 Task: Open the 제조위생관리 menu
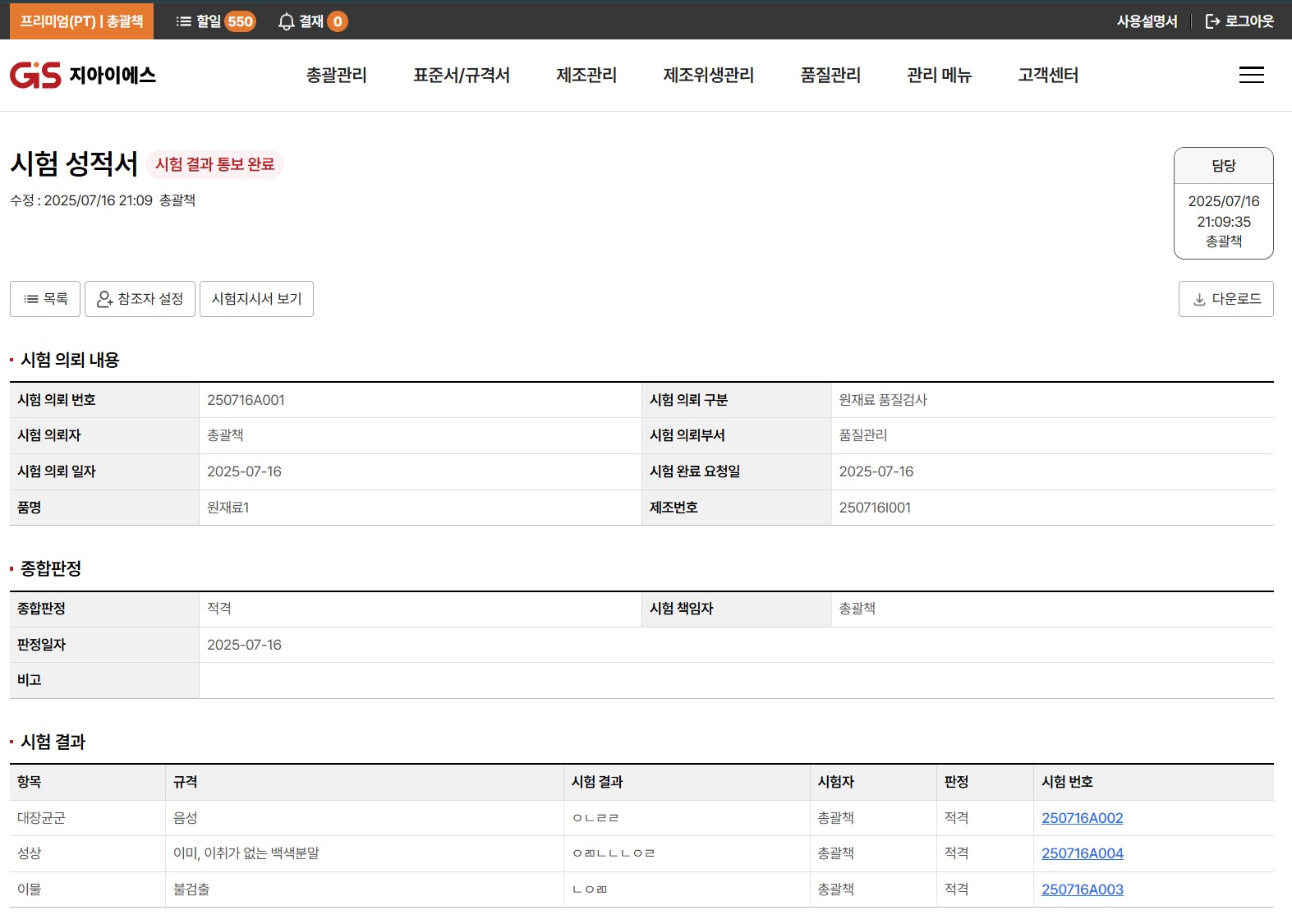(x=709, y=75)
